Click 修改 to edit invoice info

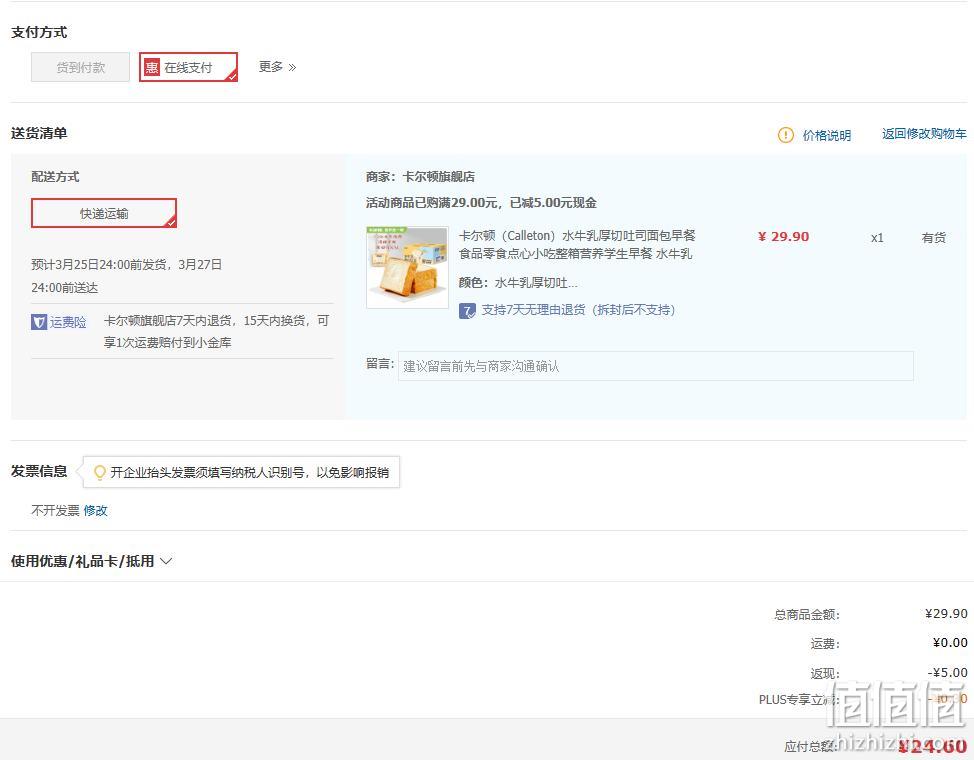96,510
